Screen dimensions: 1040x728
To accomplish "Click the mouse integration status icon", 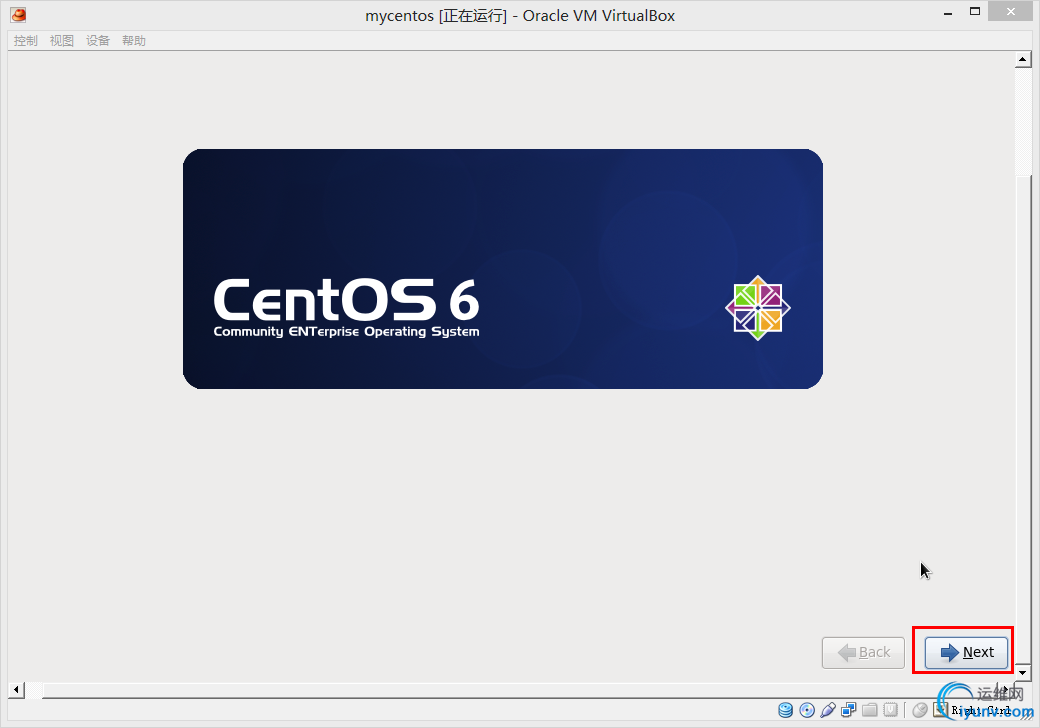I will click(920, 710).
